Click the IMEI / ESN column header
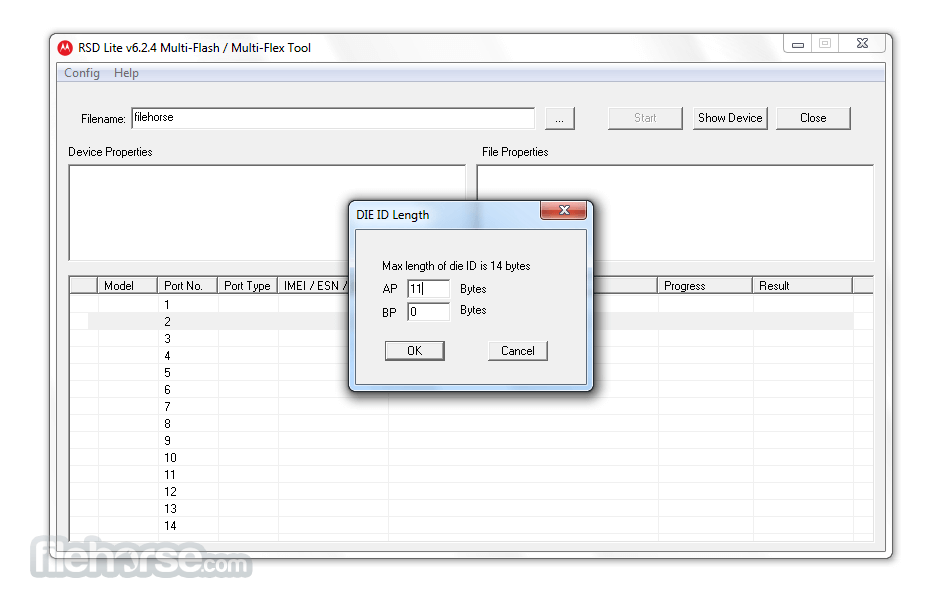This screenshot has height=608, width=942. [x=314, y=285]
